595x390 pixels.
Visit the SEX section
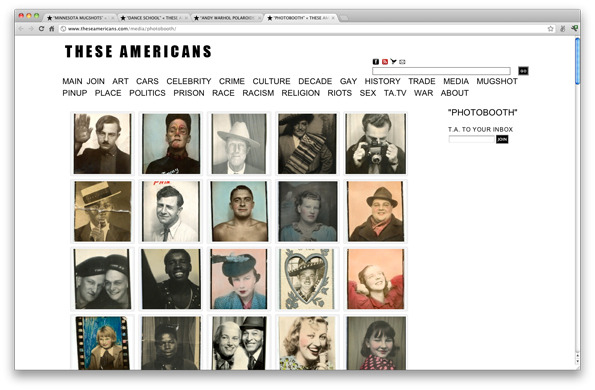(368, 93)
